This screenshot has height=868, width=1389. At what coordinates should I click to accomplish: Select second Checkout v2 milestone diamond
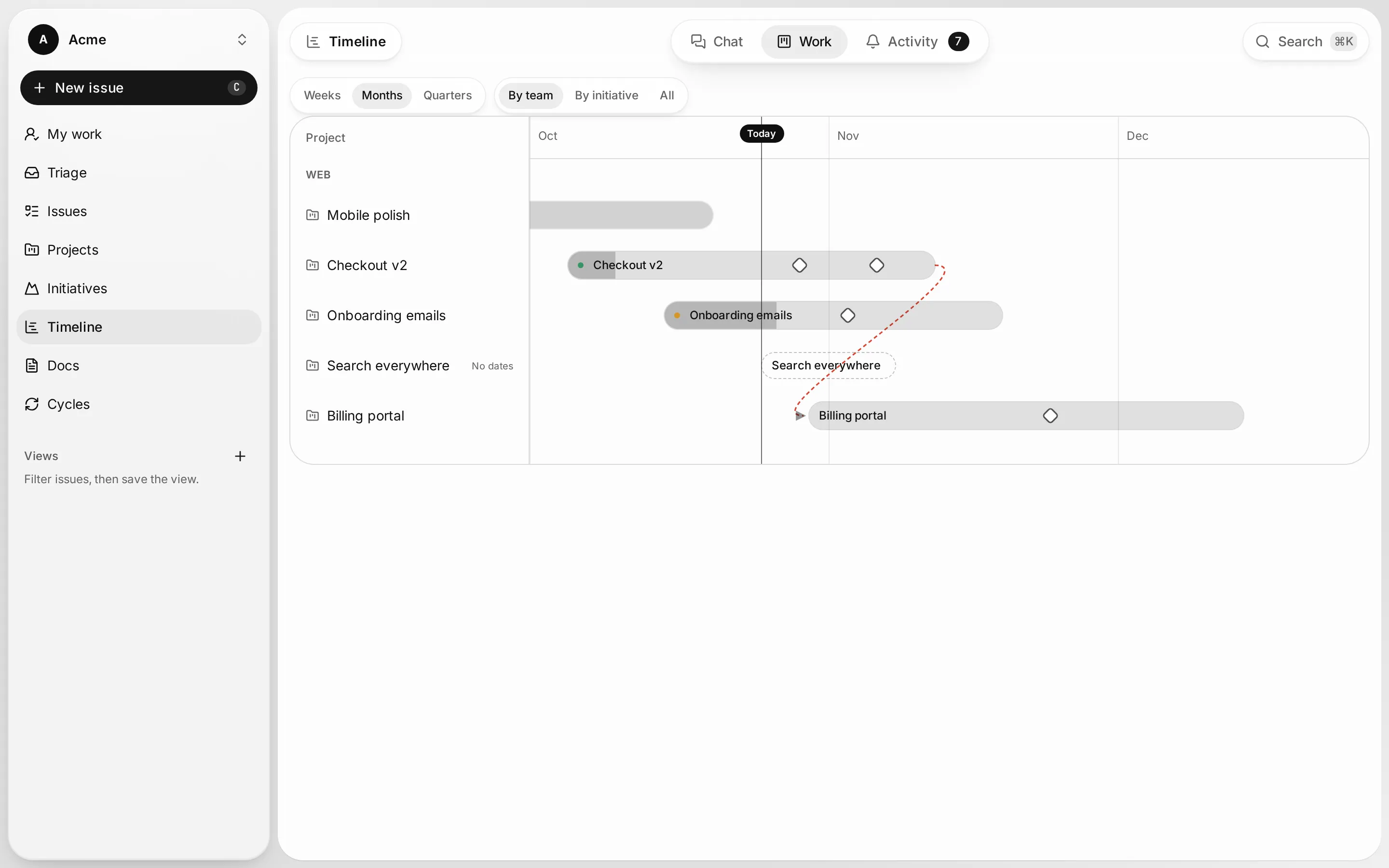[876, 265]
